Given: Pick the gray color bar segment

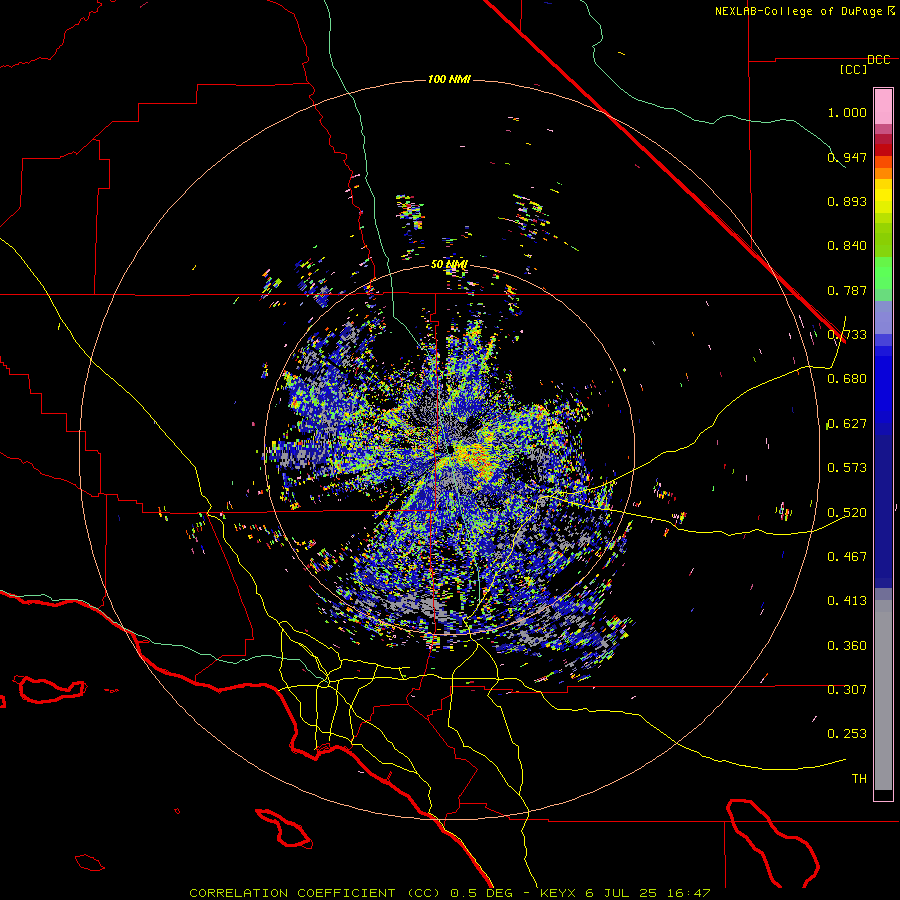Looking at the screenshot, I should coord(883,697).
